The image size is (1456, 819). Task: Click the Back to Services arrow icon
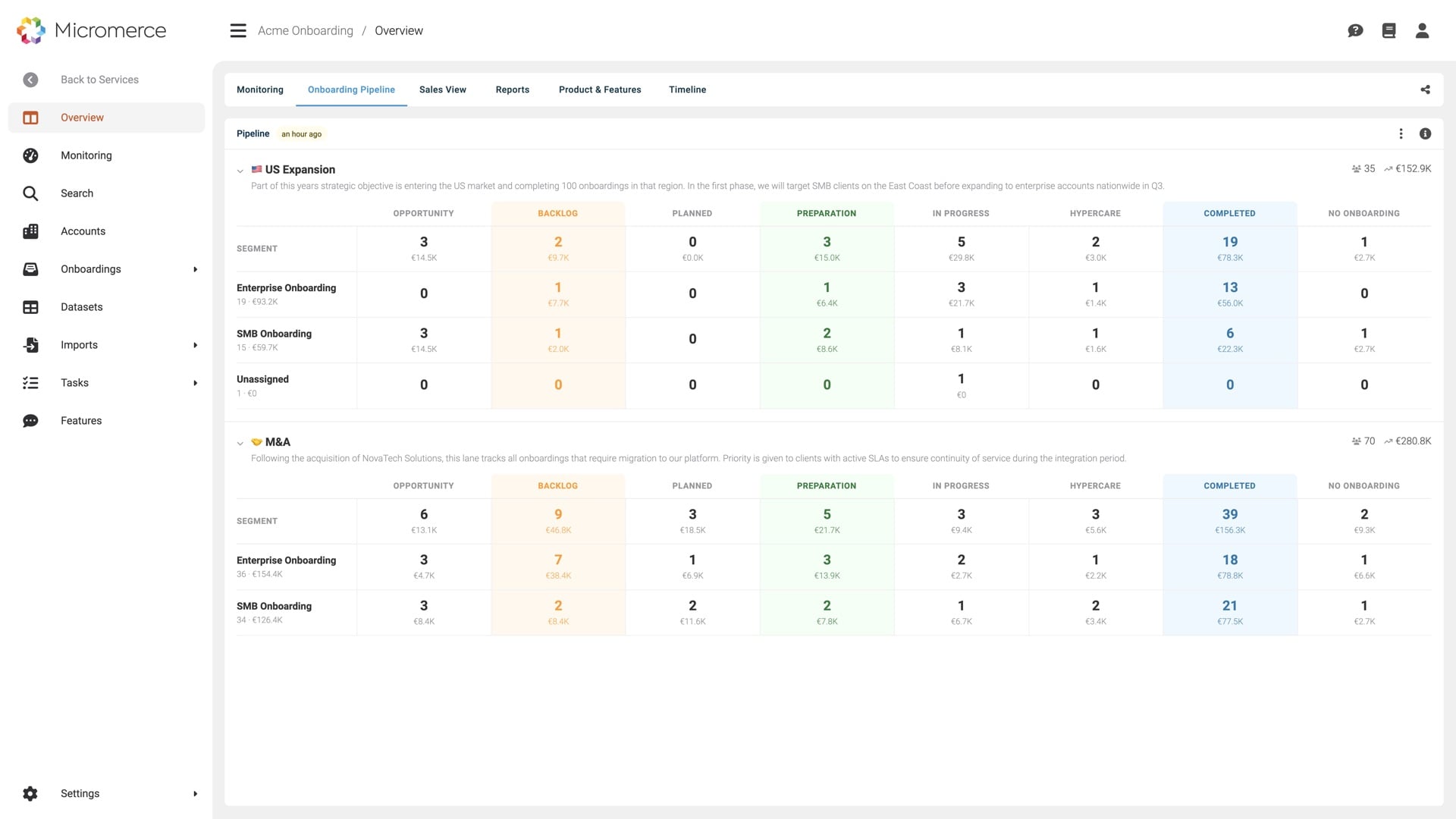pos(30,80)
